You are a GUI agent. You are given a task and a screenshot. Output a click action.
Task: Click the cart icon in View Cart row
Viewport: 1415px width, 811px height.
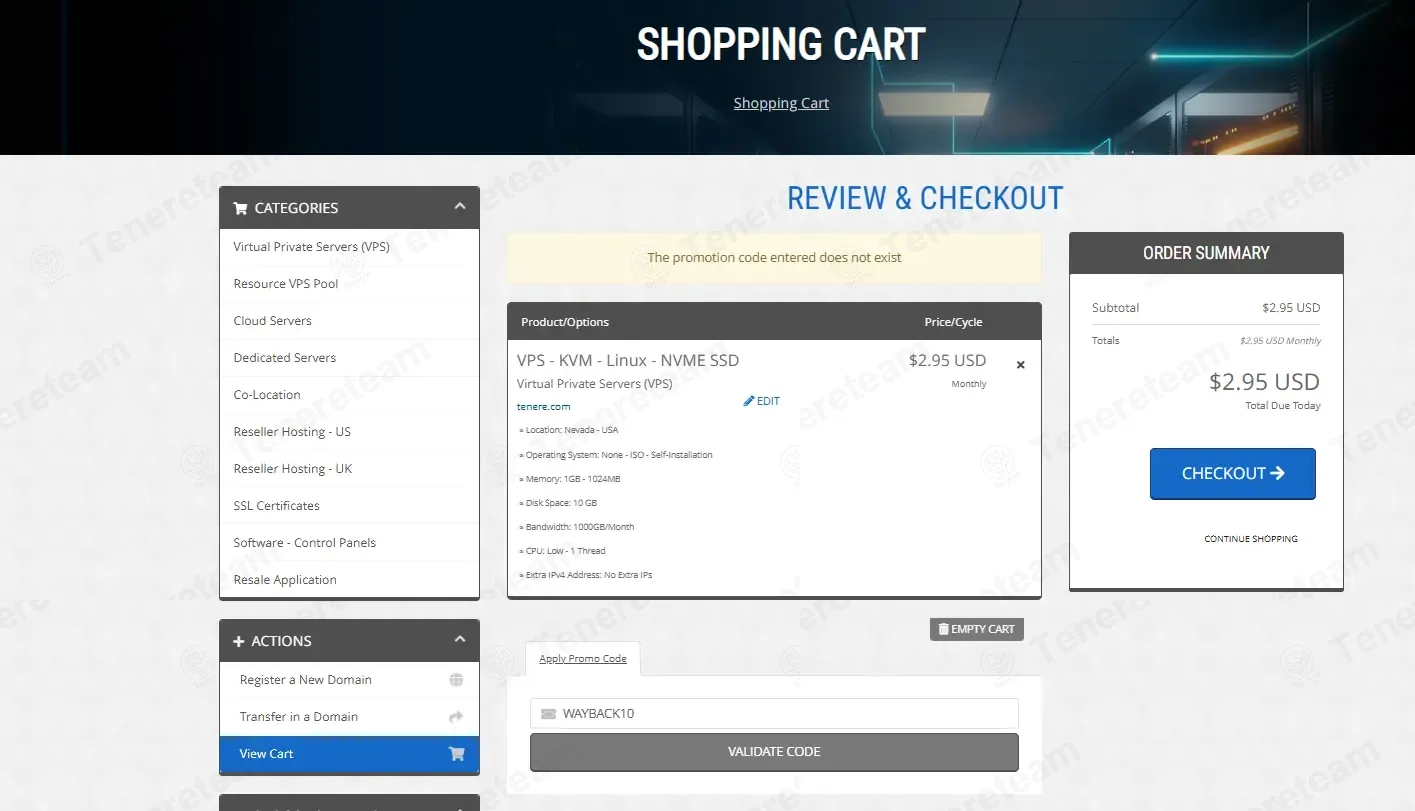point(456,754)
